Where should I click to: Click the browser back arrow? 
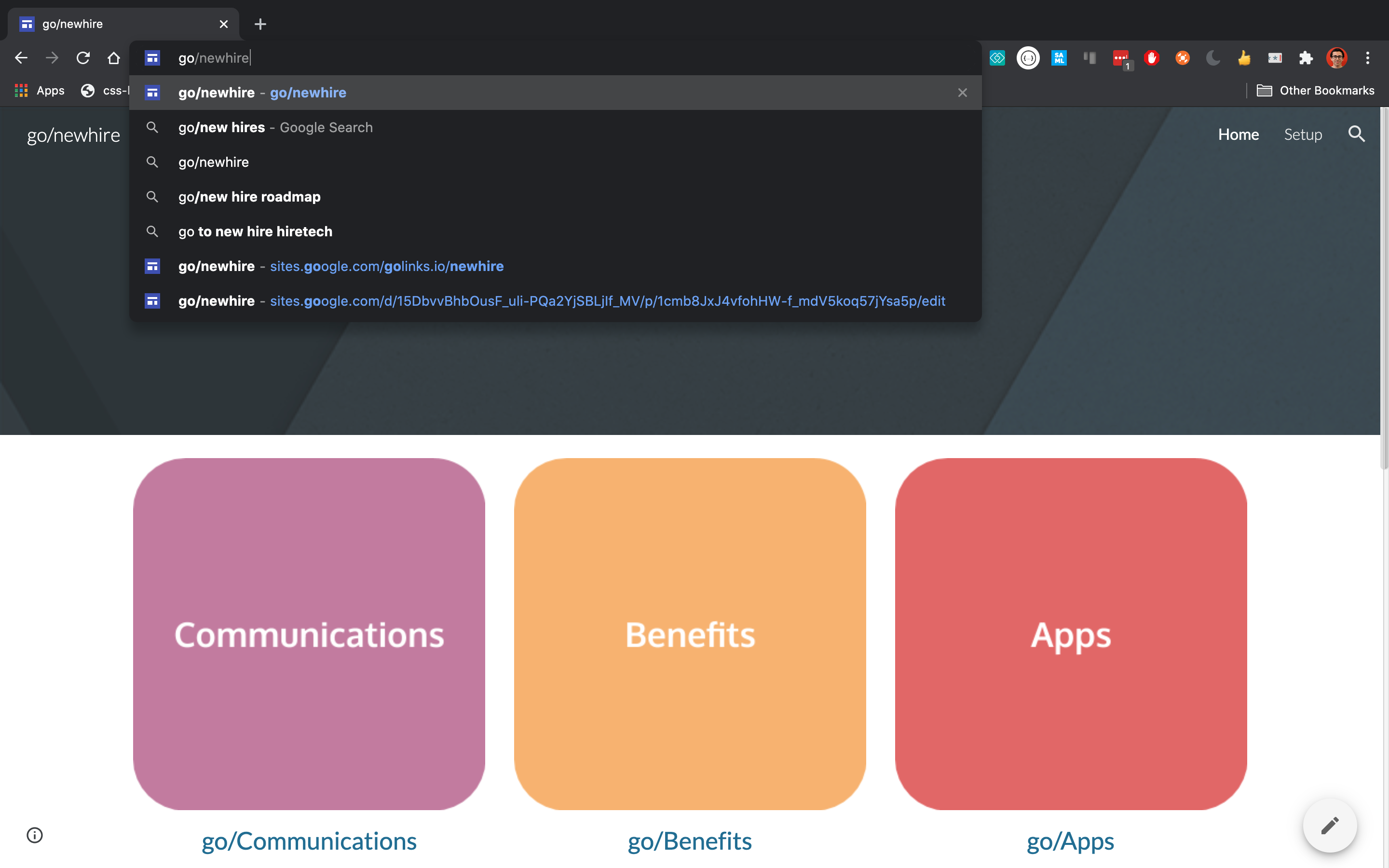tap(21, 57)
